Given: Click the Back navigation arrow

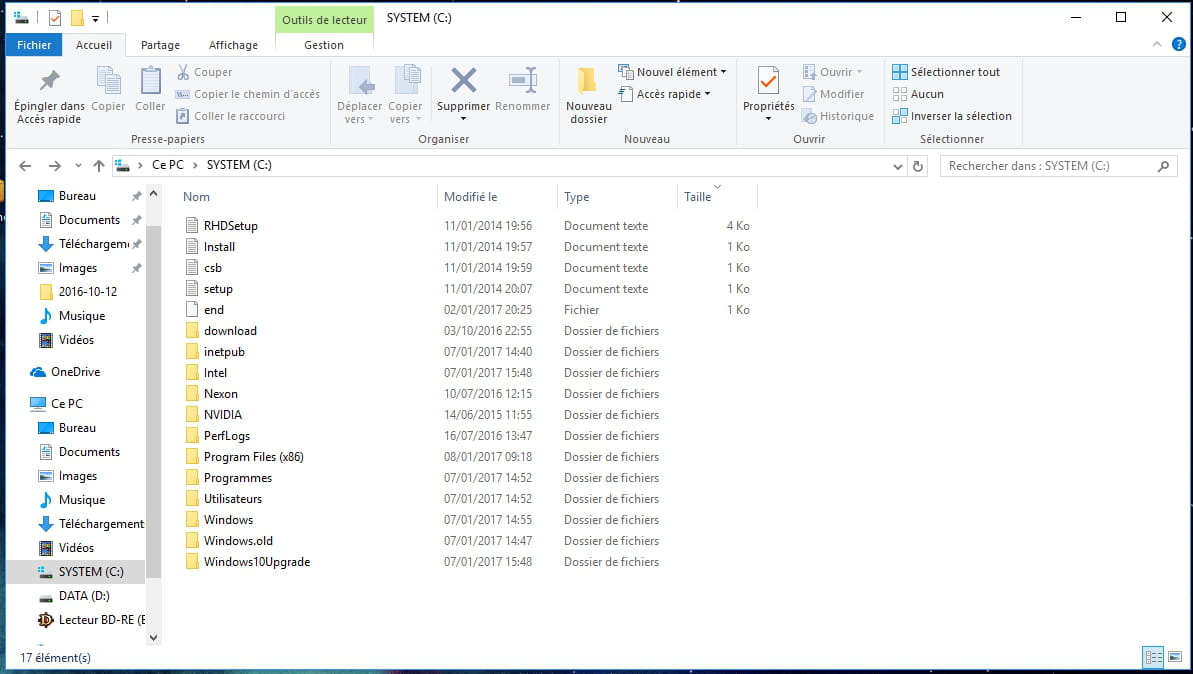Looking at the screenshot, I should click(x=25, y=166).
